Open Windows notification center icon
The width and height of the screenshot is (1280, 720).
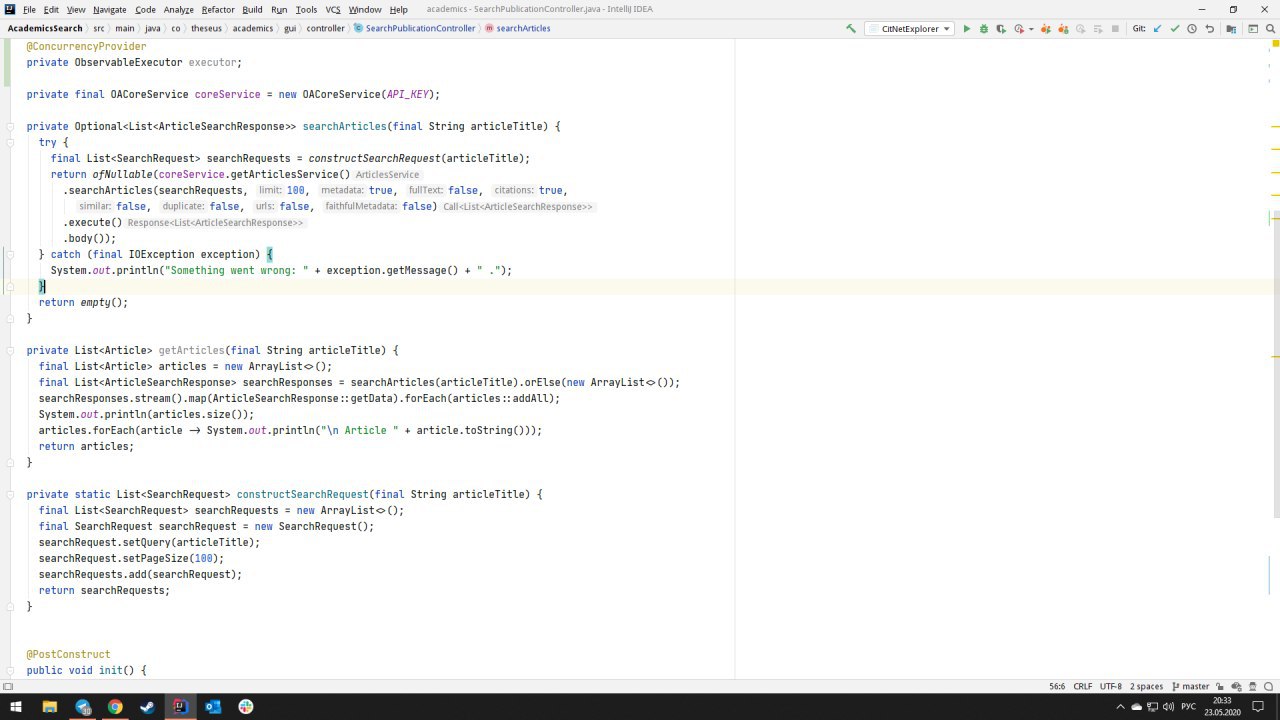pyautogui.click(x=1260, y=707)
